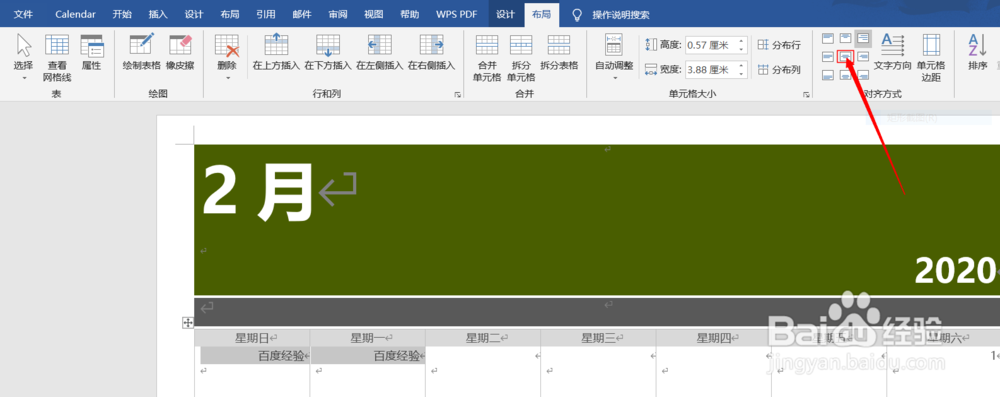1000x397 pixels.
Task: Open the 引用 references tab
Action: pyautogui.click(x=265, y=14)
